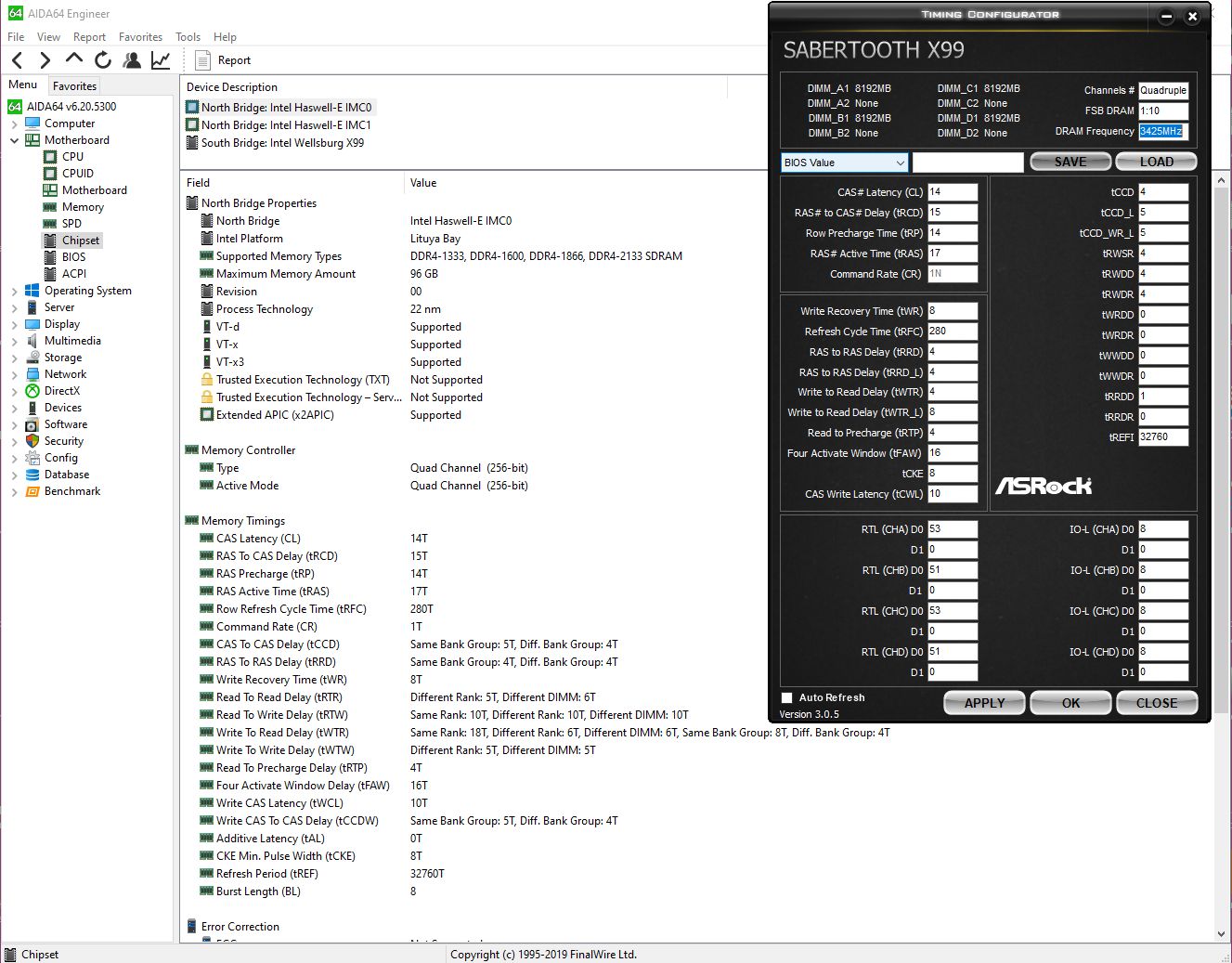Open the graph chart toolbar icon
The height and width of the screenshot is (963, 1232).
pos(161,60)
